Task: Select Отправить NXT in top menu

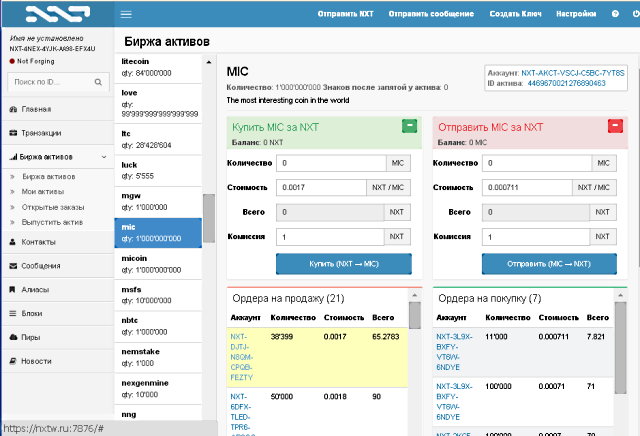Action: [x=344, y=14]
